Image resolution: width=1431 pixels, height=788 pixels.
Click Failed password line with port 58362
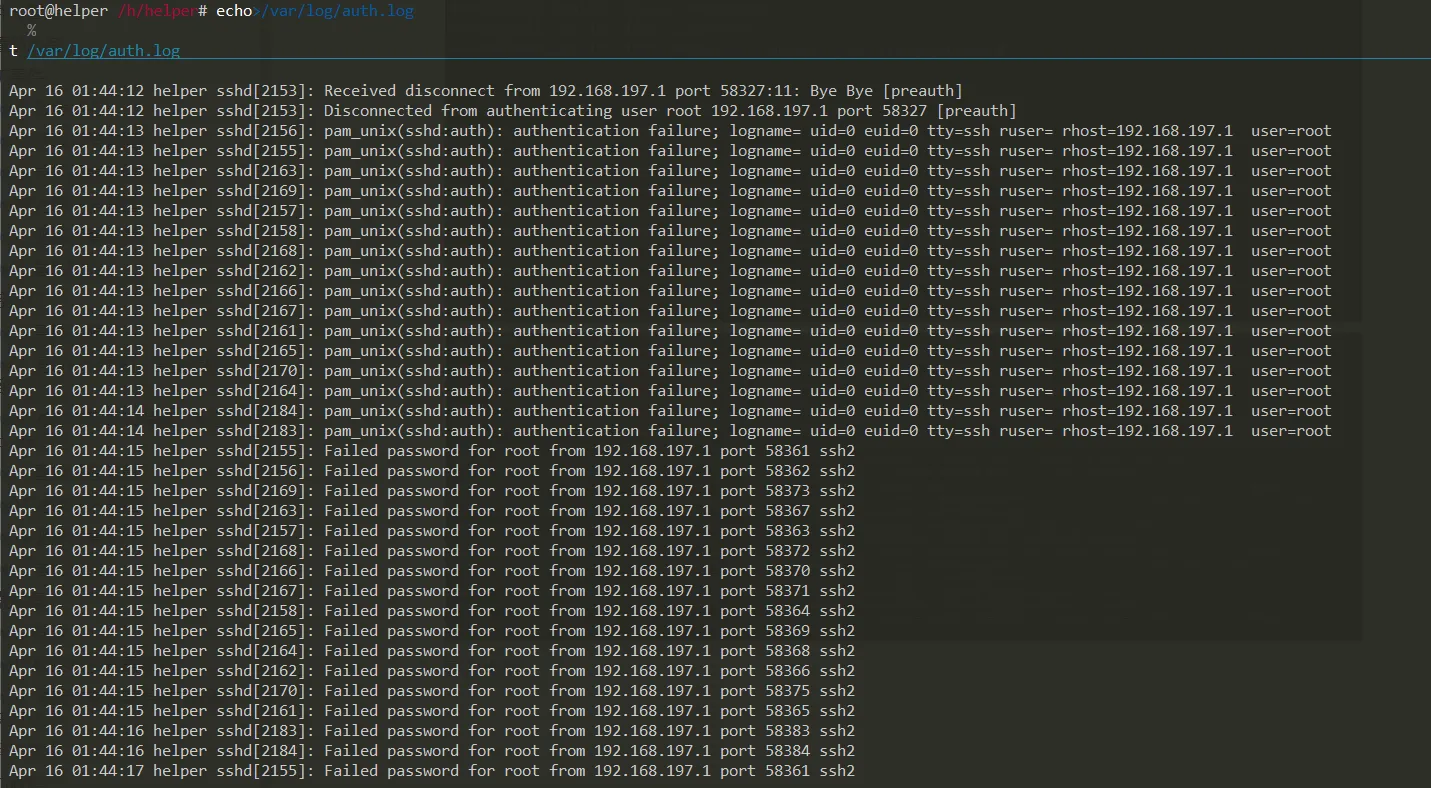point(432,471)
